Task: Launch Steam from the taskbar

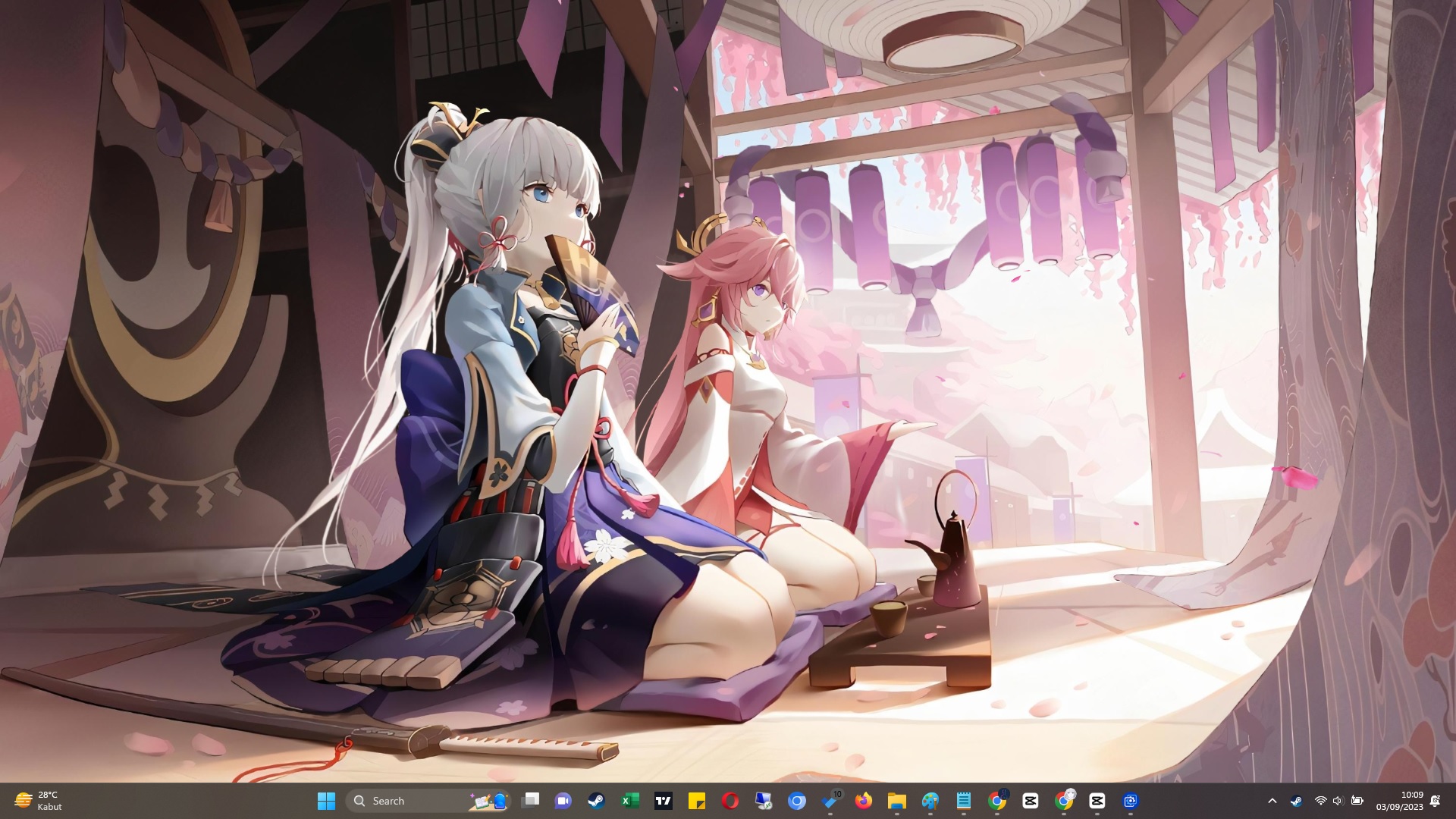Action: coord(597,801)
